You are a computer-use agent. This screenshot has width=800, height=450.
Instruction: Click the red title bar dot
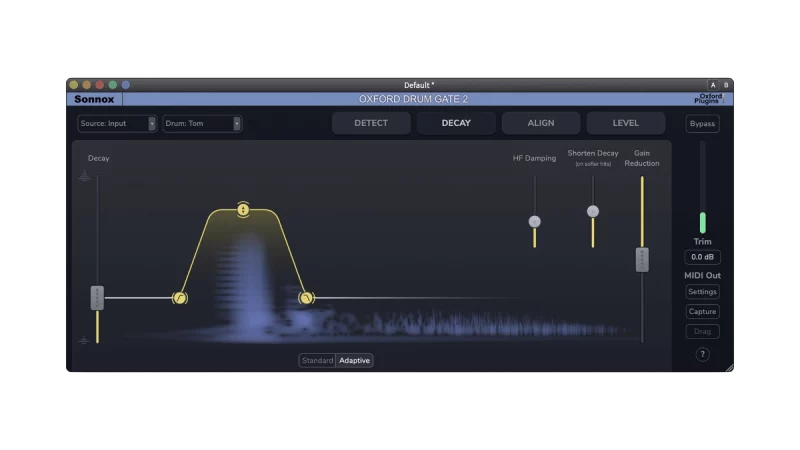pyautogui.click(x=99, y=85)
